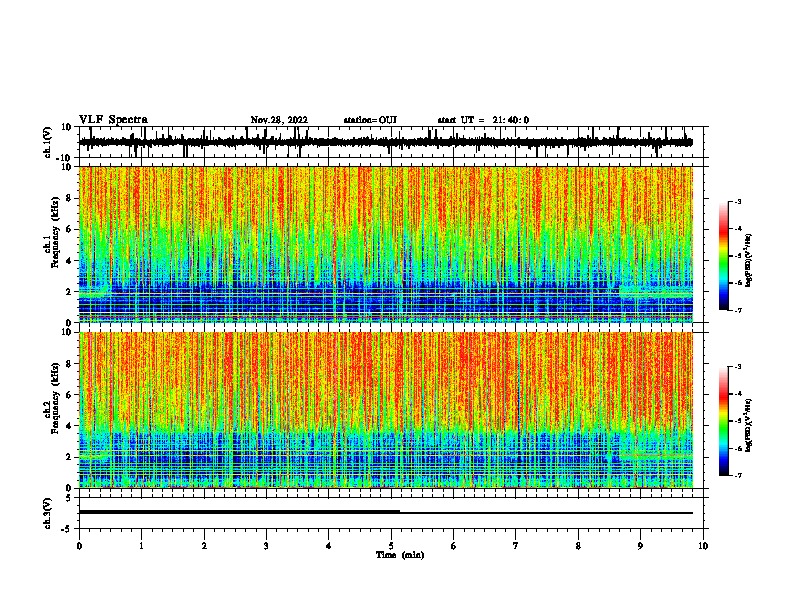Viewport: 792px width, 612px height.
Task: Click the '8' tick on the Time axis
Action: pos(578,546)
